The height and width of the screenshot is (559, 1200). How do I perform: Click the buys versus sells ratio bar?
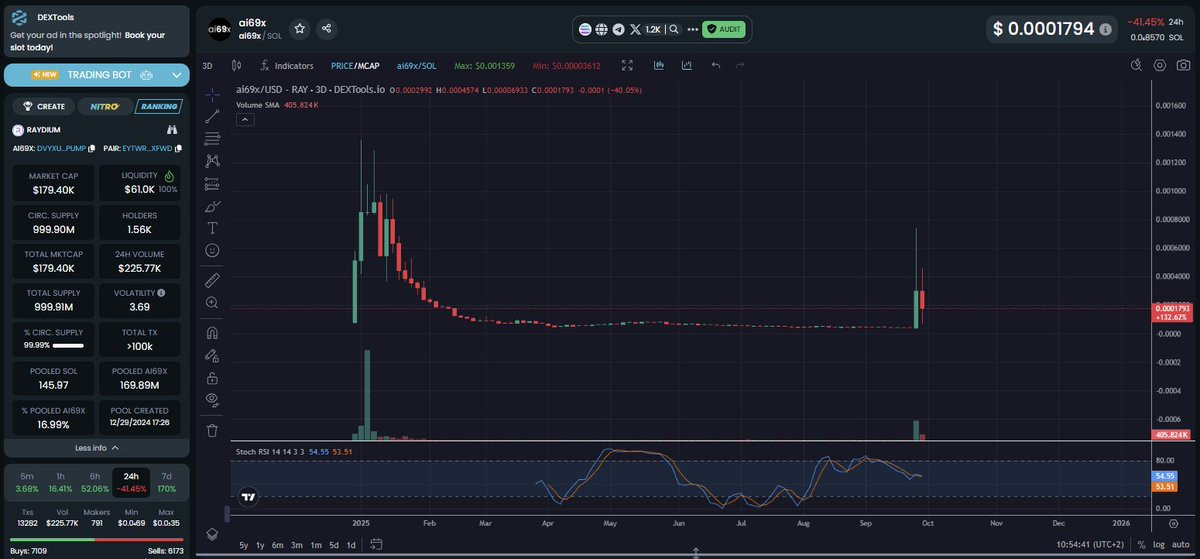[96, 538]
